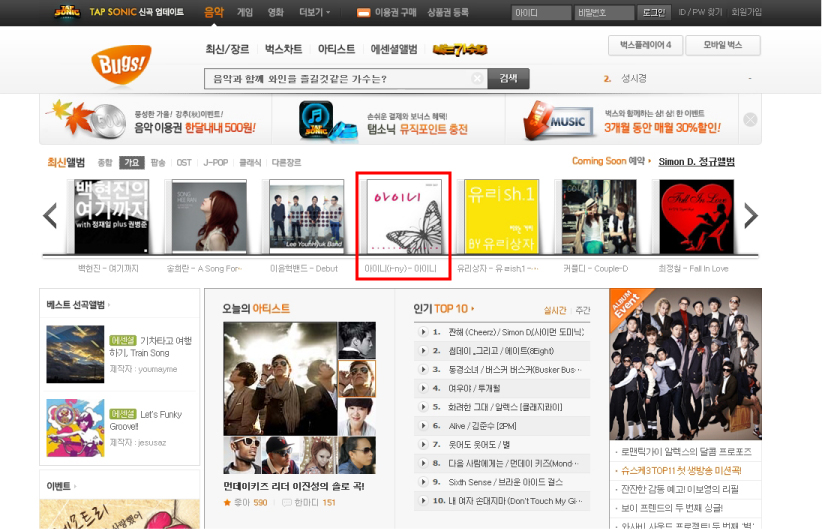Show previous albums with left arrow
Image resolution: width=822 pixels, height=529 pixels.
point(50,216)
